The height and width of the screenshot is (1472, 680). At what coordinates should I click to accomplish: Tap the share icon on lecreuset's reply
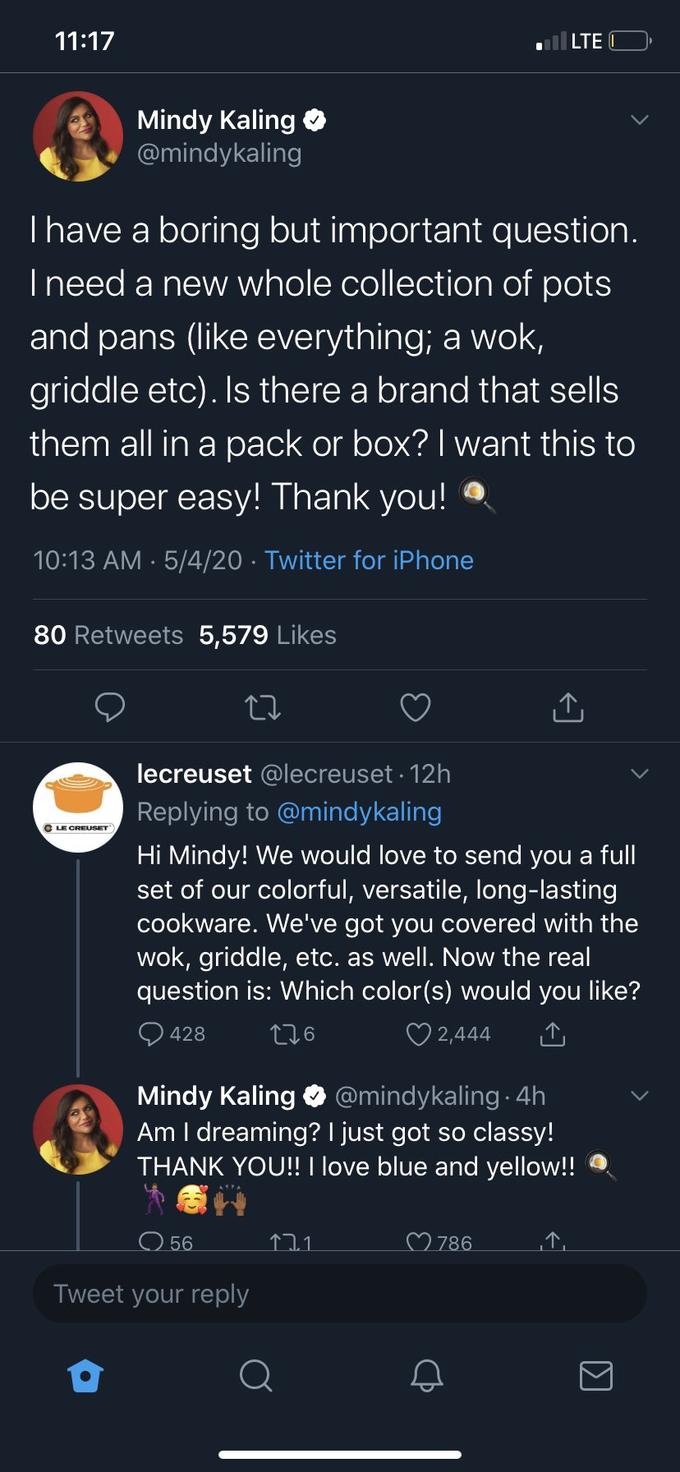552,1034
